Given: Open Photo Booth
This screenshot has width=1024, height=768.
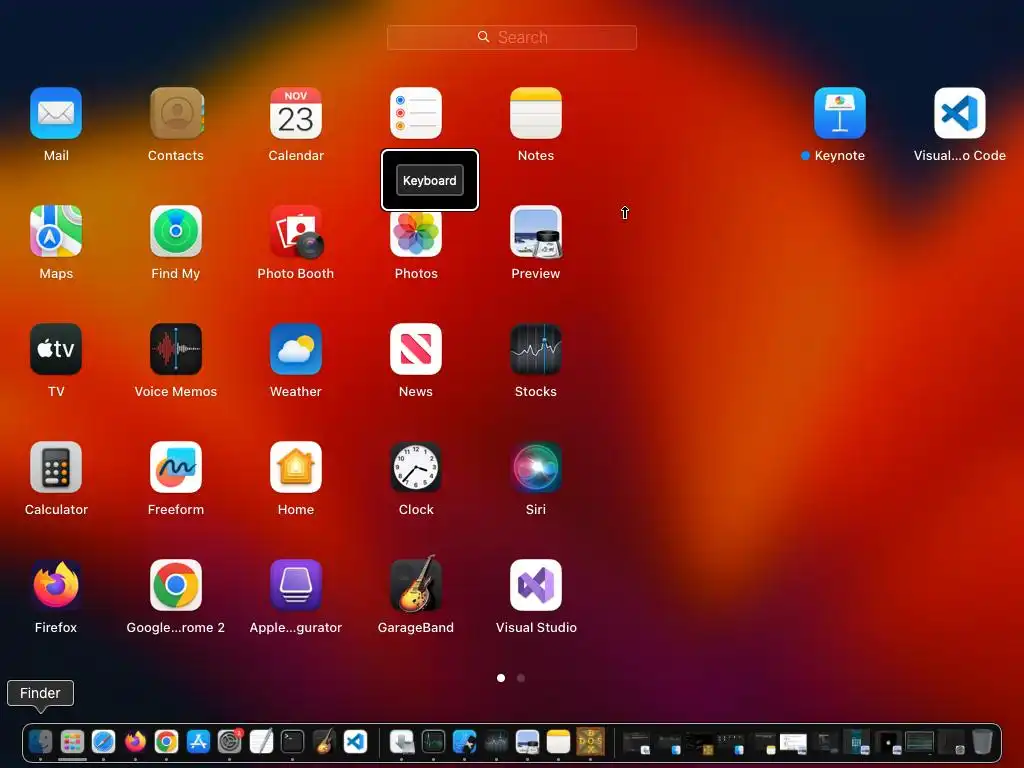Looking at the screenshot, I should (296, 232).
